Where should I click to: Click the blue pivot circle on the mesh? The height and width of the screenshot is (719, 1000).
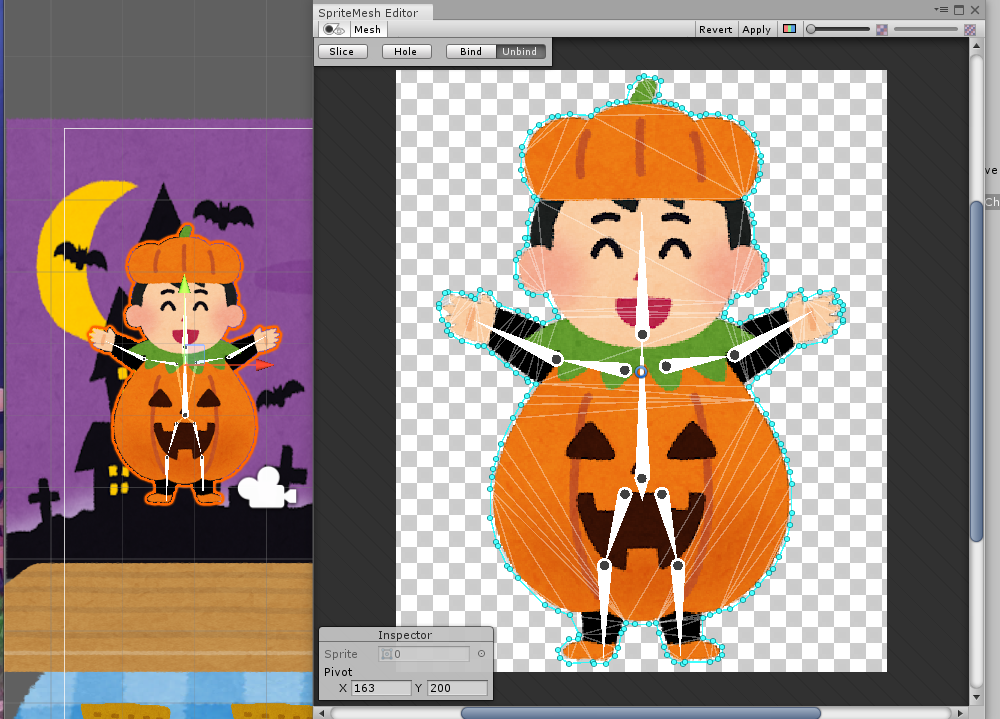click(641, 371)
